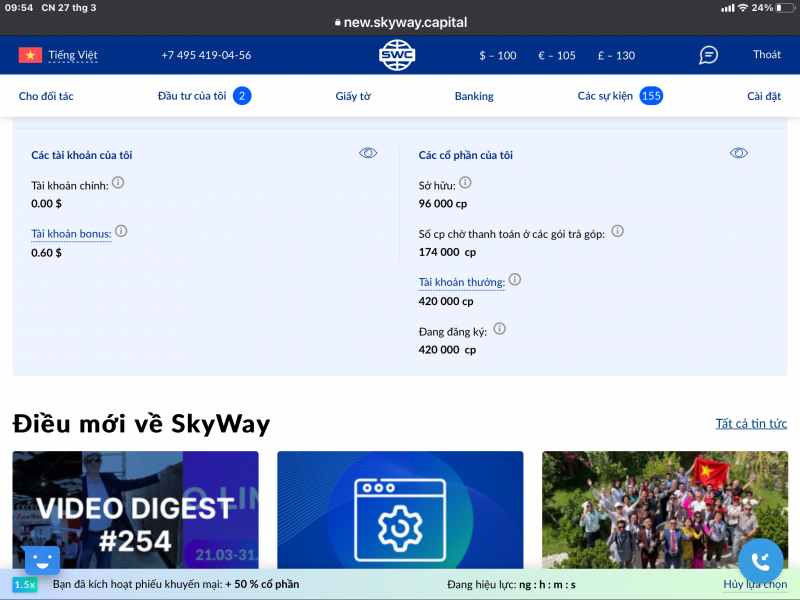Toggle visibility of Các tài khoản của tôi
Image resolution: width=800 pixels, height=600 pixels.
click(x=368, y=153)
